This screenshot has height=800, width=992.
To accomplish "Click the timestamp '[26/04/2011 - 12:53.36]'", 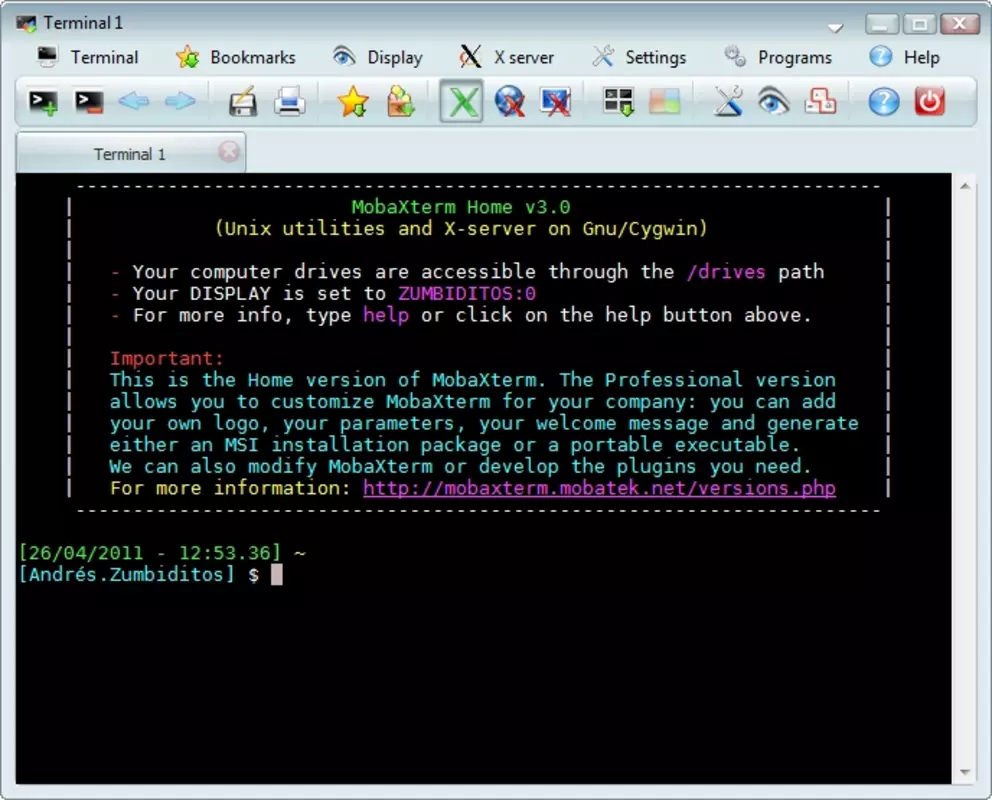I will (149, 553).
